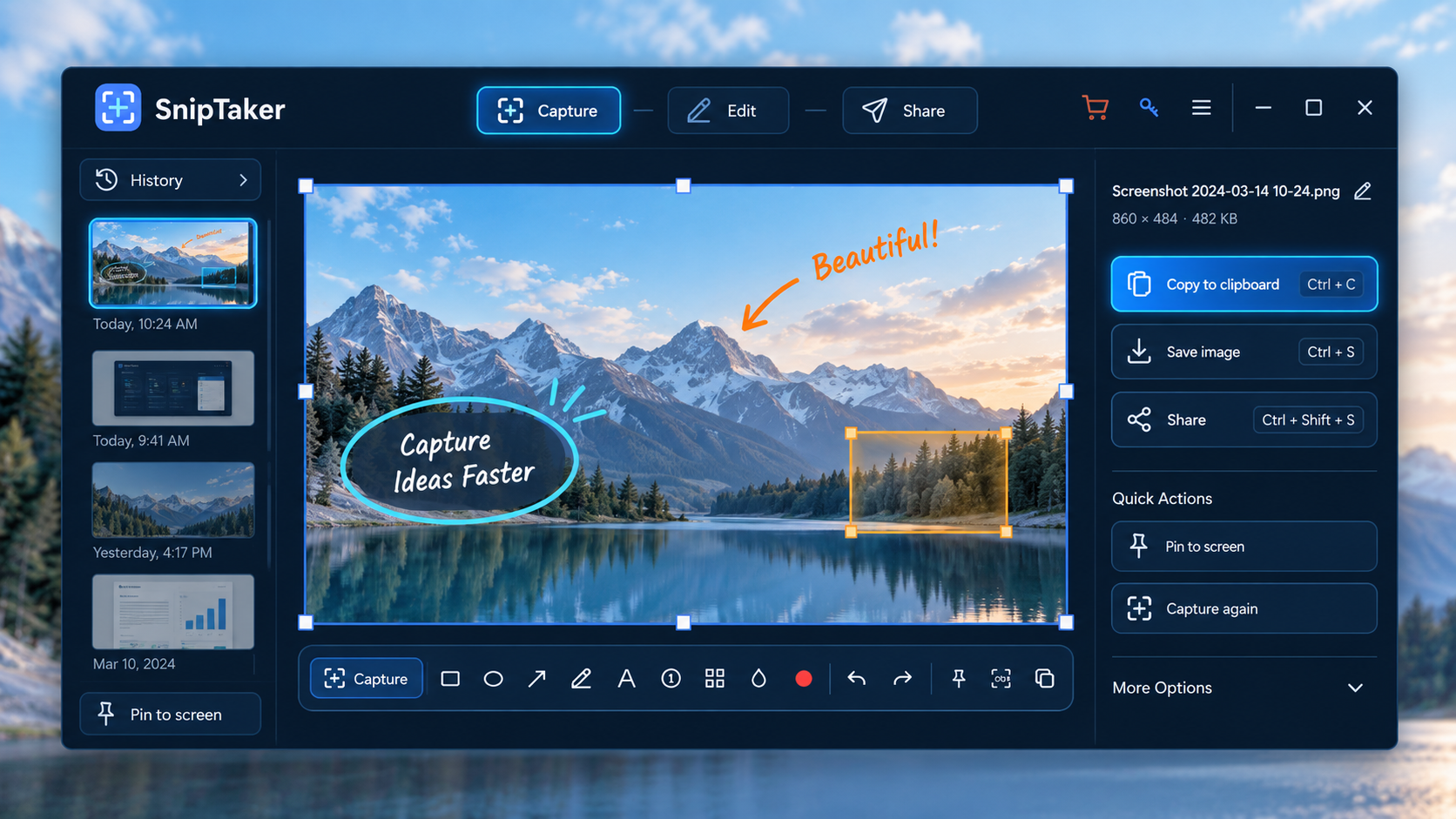Select the 'Capture Ideas Faster' callout annotation
This screenshot has height=819, width=1456.
(460, 460)
